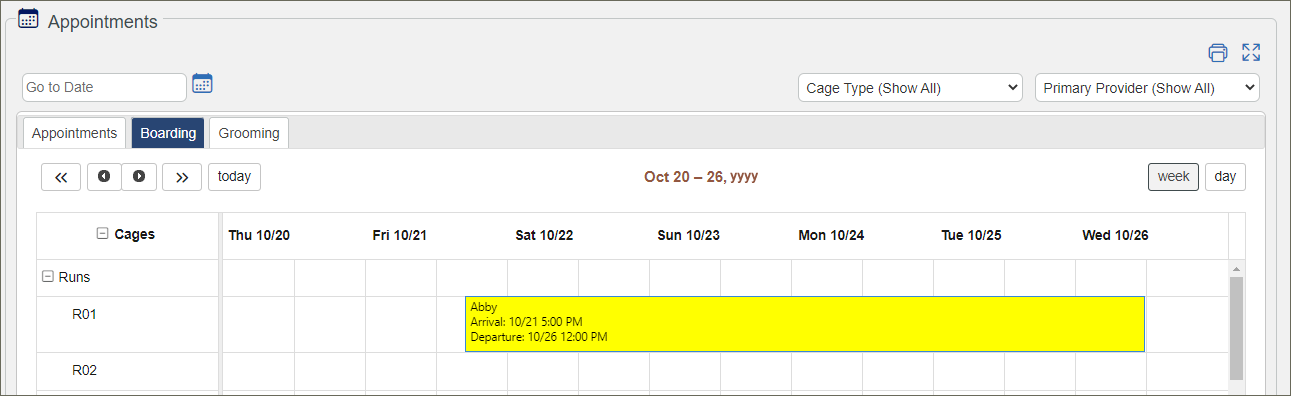Collapse the Cages group
The image size is (1291, 396).
click(x=102, y=234)
